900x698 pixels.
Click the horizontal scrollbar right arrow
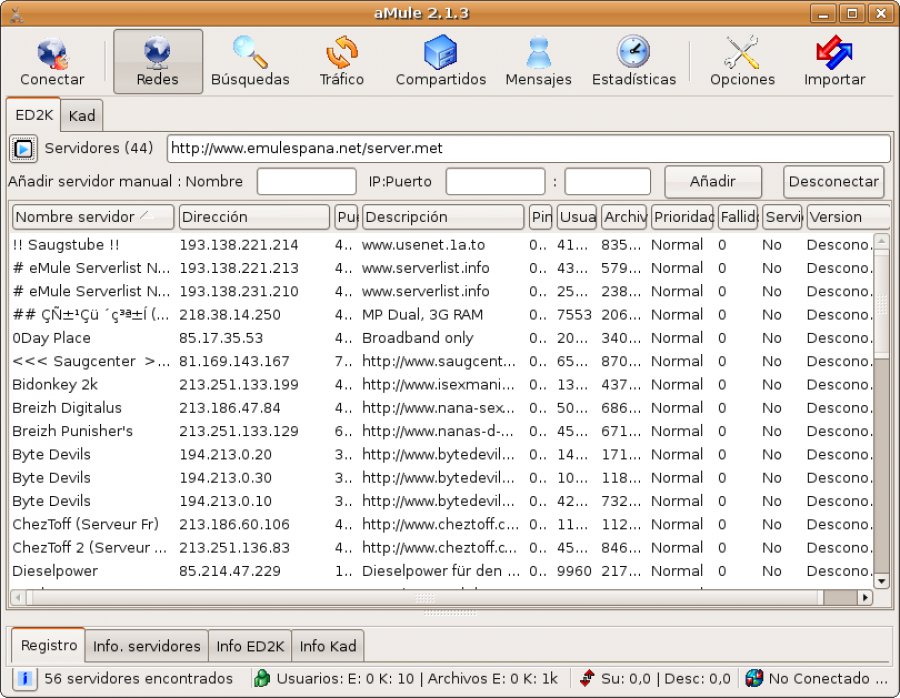(865, 598)
